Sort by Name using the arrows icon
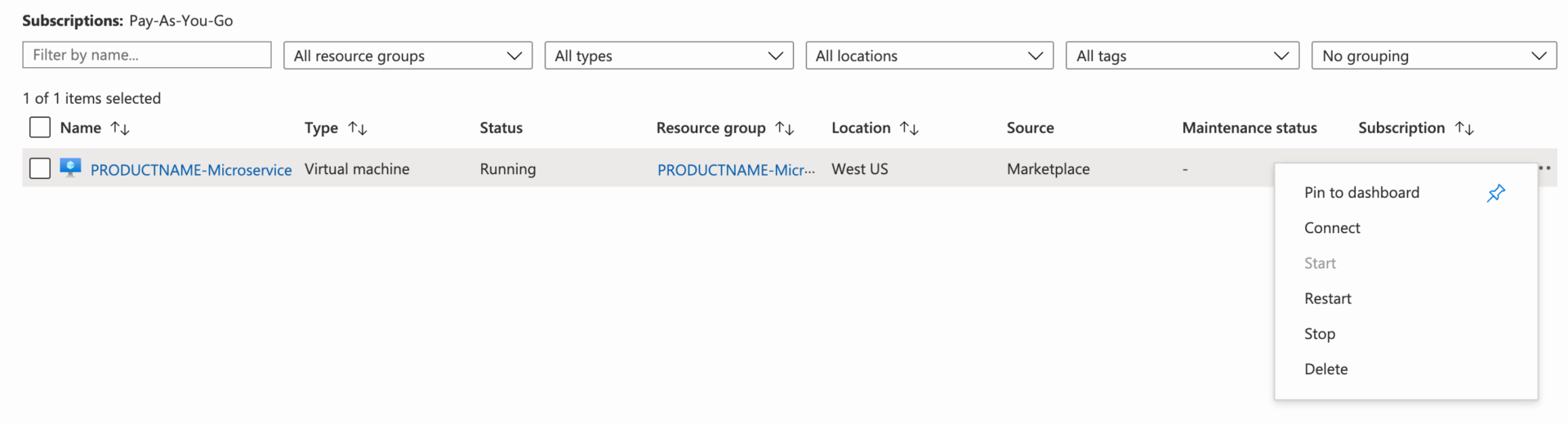Viewport: 1568px width, 425px height. 120,128
